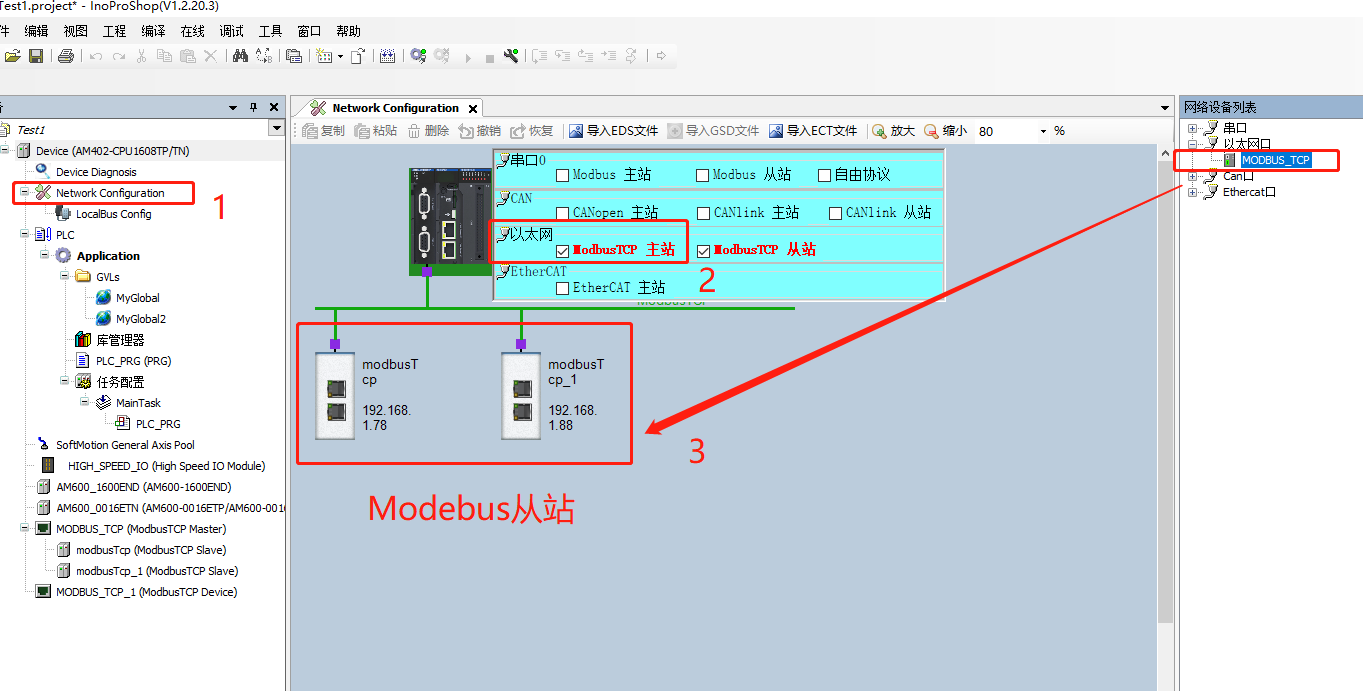Click the SoftMotion General Axis Pool joystick icon
Viewport: 1363px width, 691px height.
[x=43, y=444]
